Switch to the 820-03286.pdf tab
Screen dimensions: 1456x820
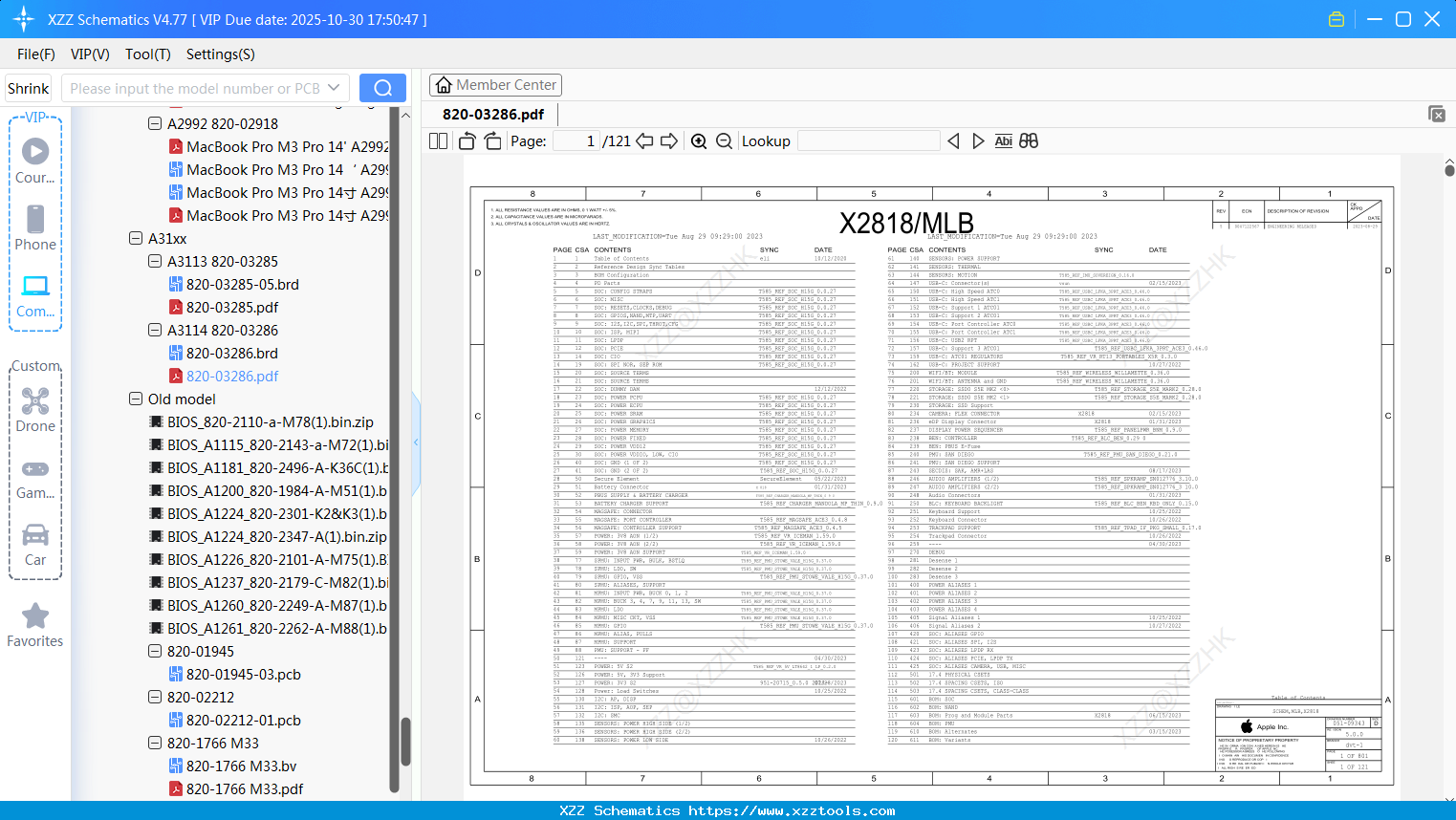[493, 114]
